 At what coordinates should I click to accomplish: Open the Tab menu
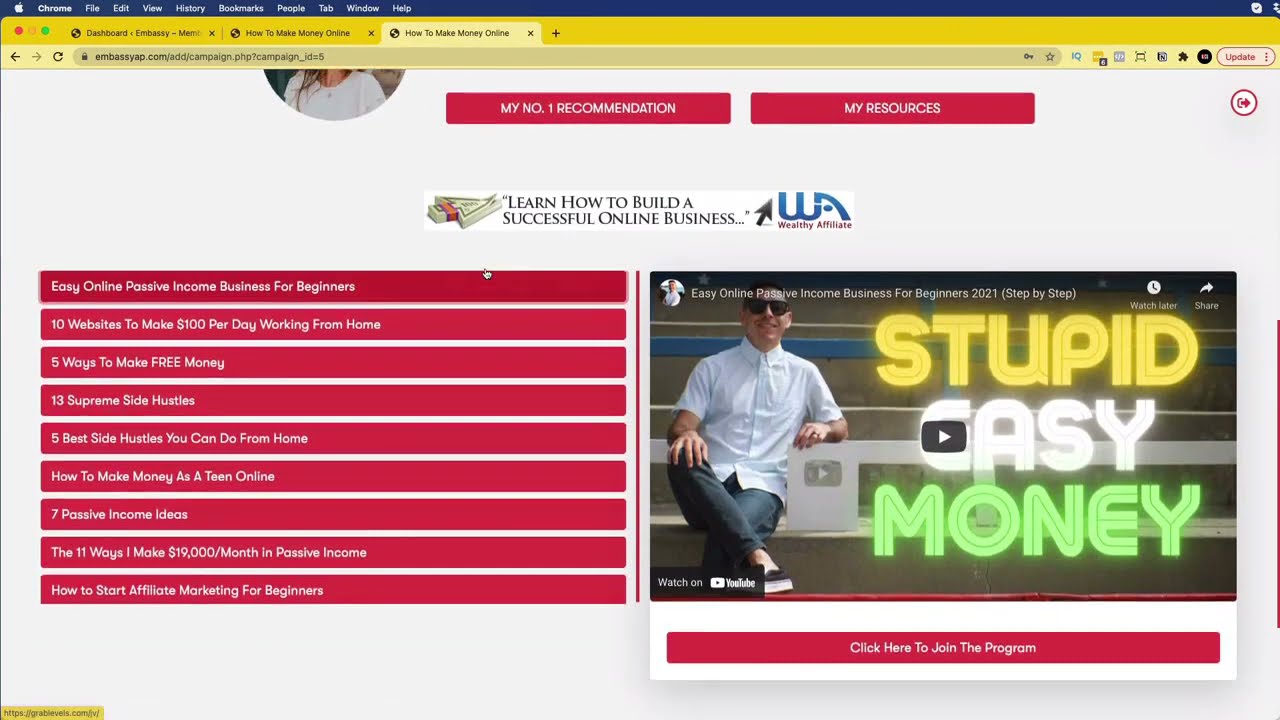326,8
